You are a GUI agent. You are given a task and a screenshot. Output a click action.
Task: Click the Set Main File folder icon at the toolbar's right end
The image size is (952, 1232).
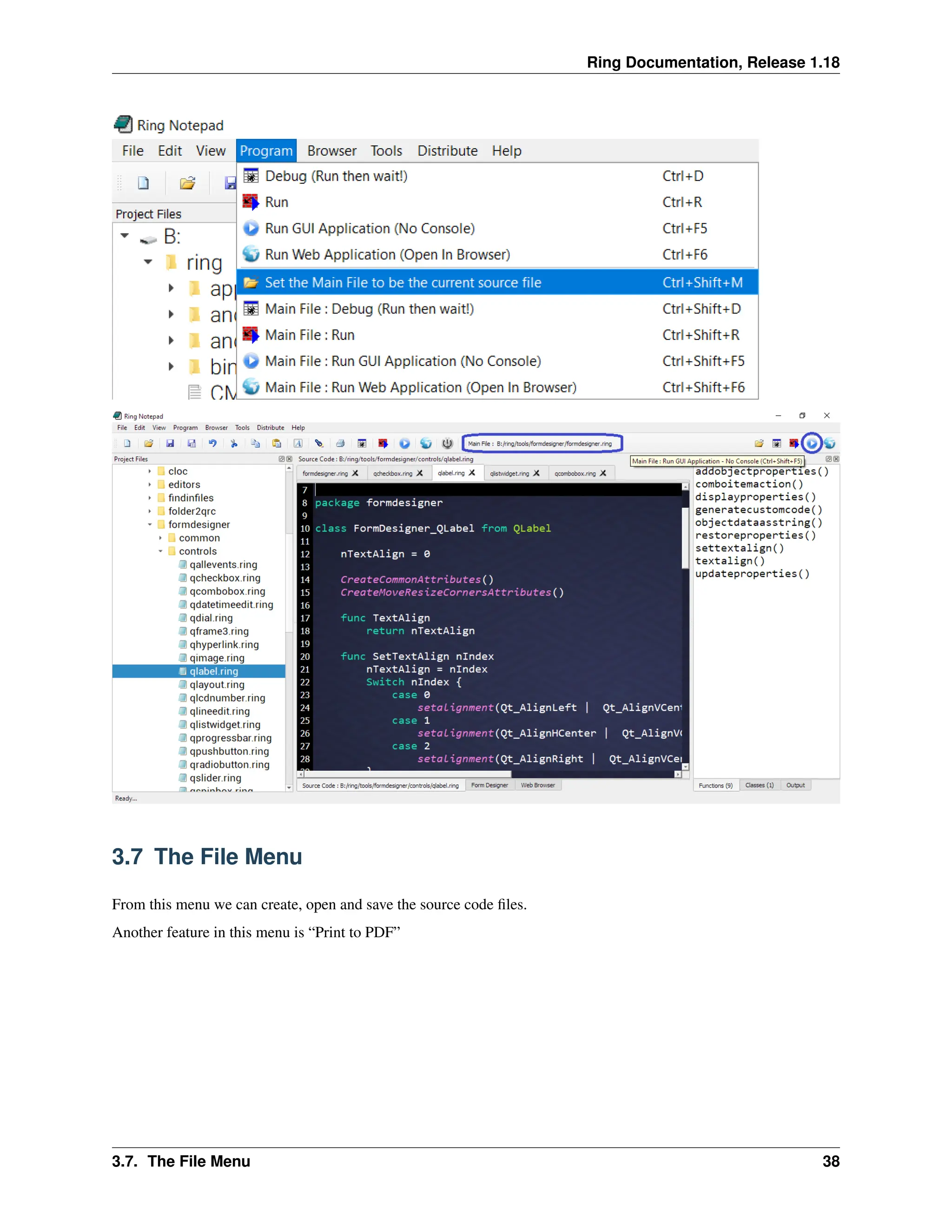click(x=759, y=444)
